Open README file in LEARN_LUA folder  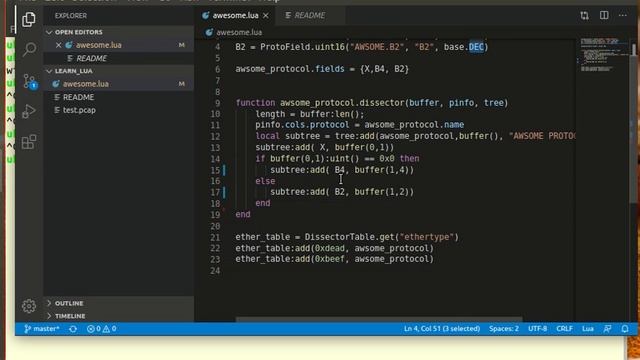(x=78, y=97)
